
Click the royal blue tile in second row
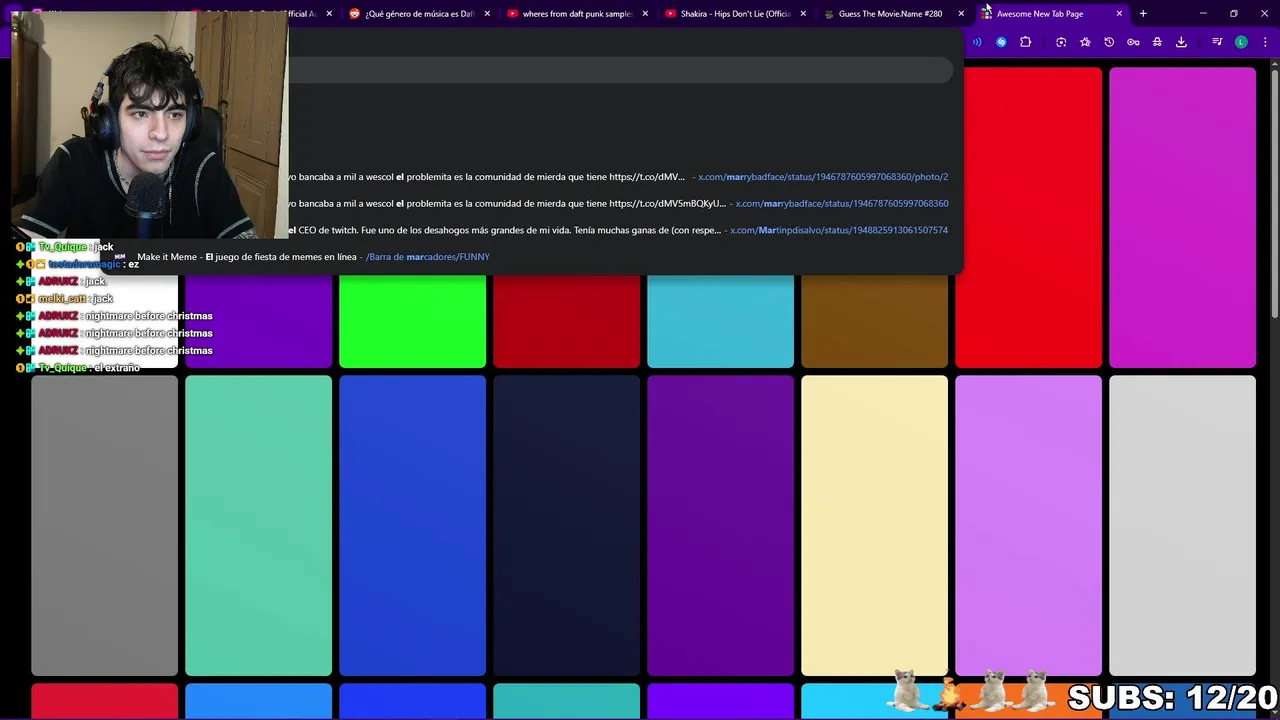coord(412,526)
